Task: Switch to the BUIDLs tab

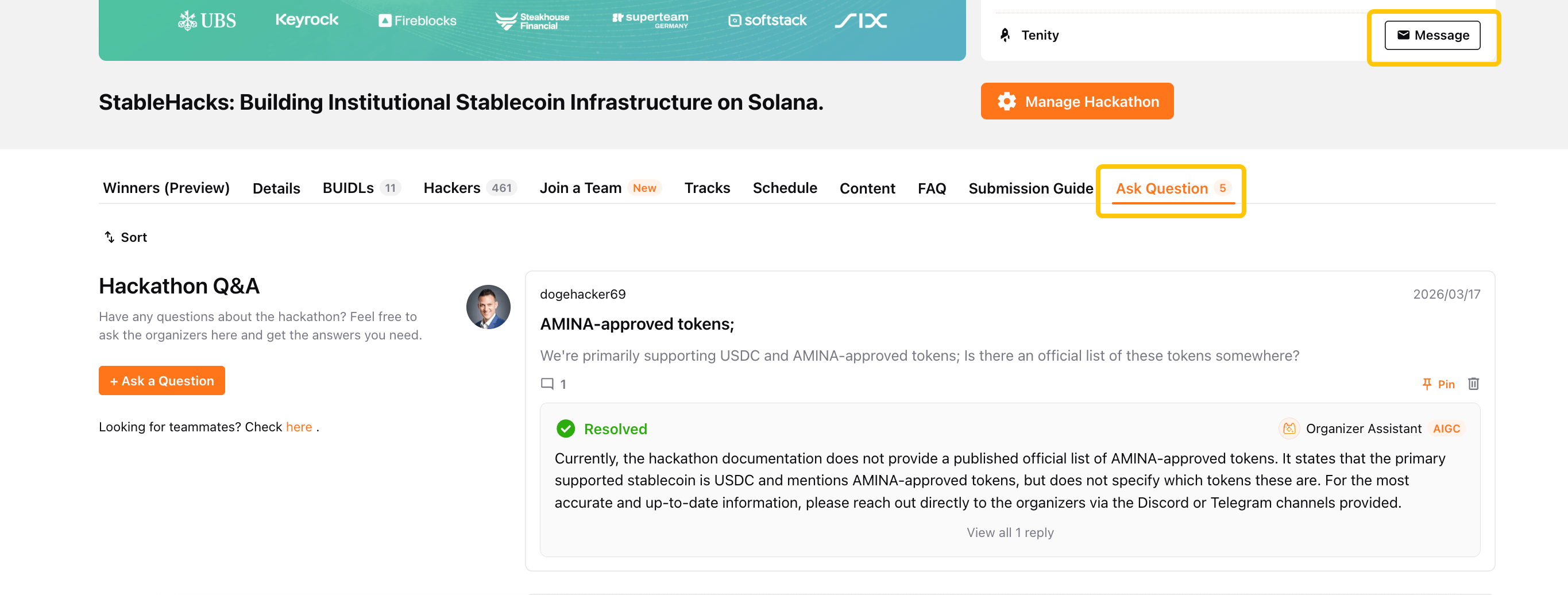Action: coord(348,188)
